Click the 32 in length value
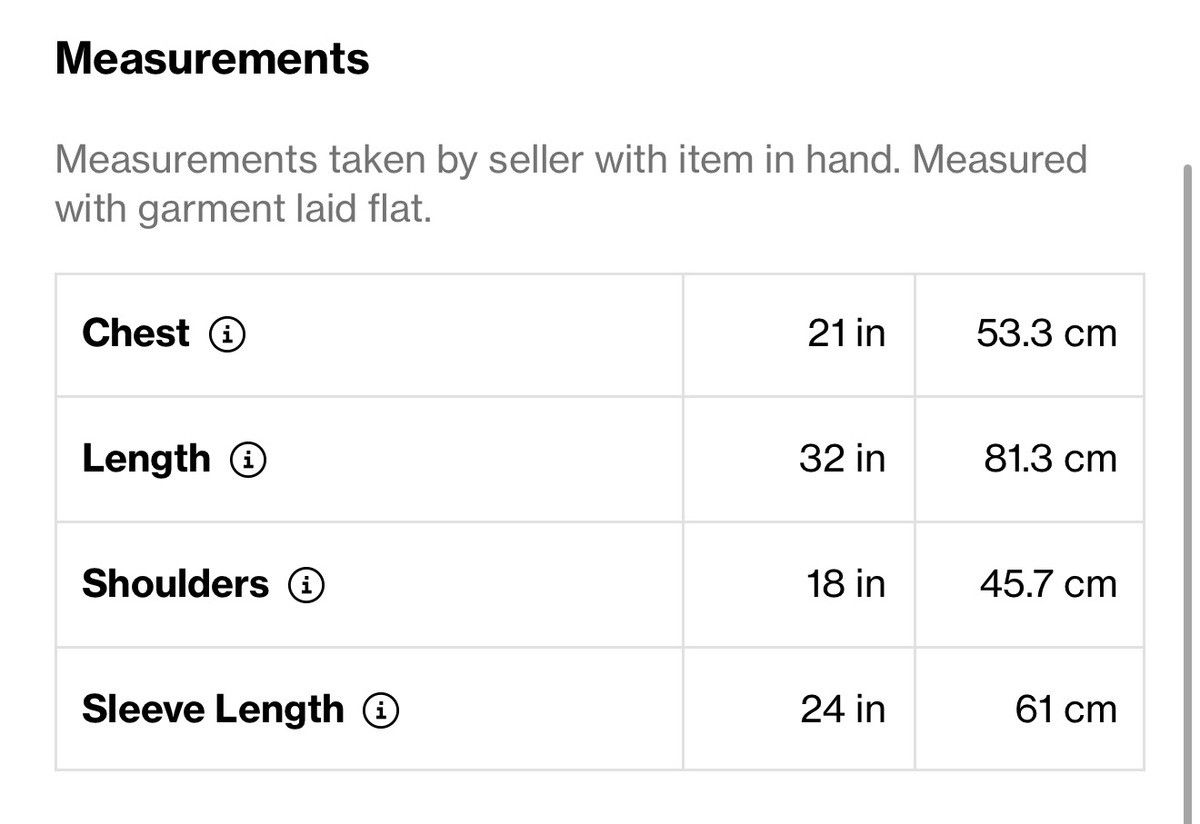 (842, 459)
